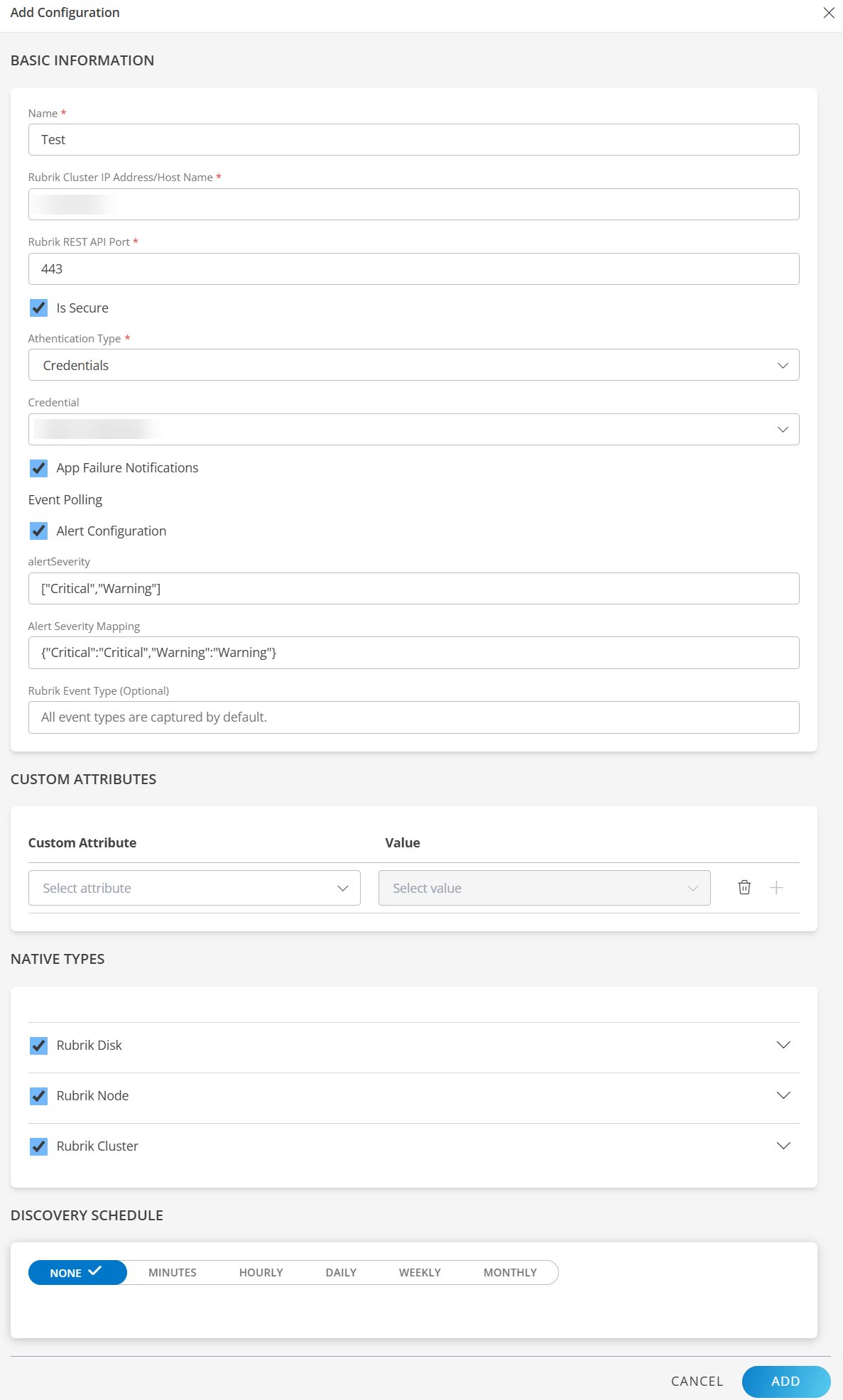Click the Name input field
The image size is (843, 1400).
(413, 140)
